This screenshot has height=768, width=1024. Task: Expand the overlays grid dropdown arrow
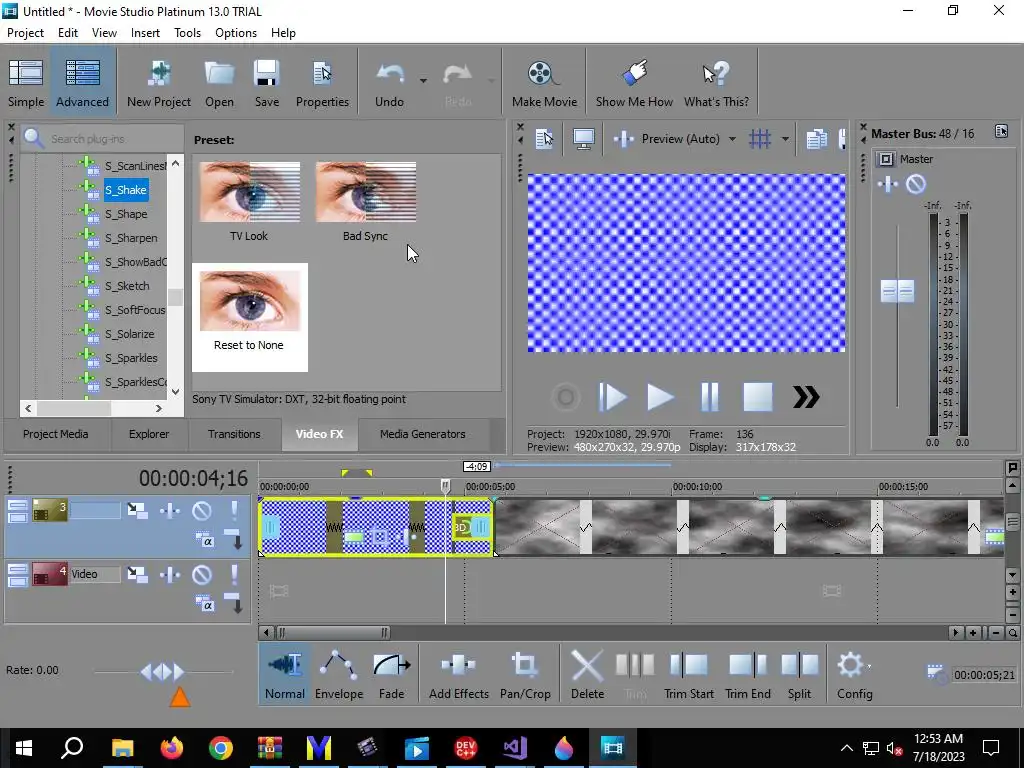[785, 138]
